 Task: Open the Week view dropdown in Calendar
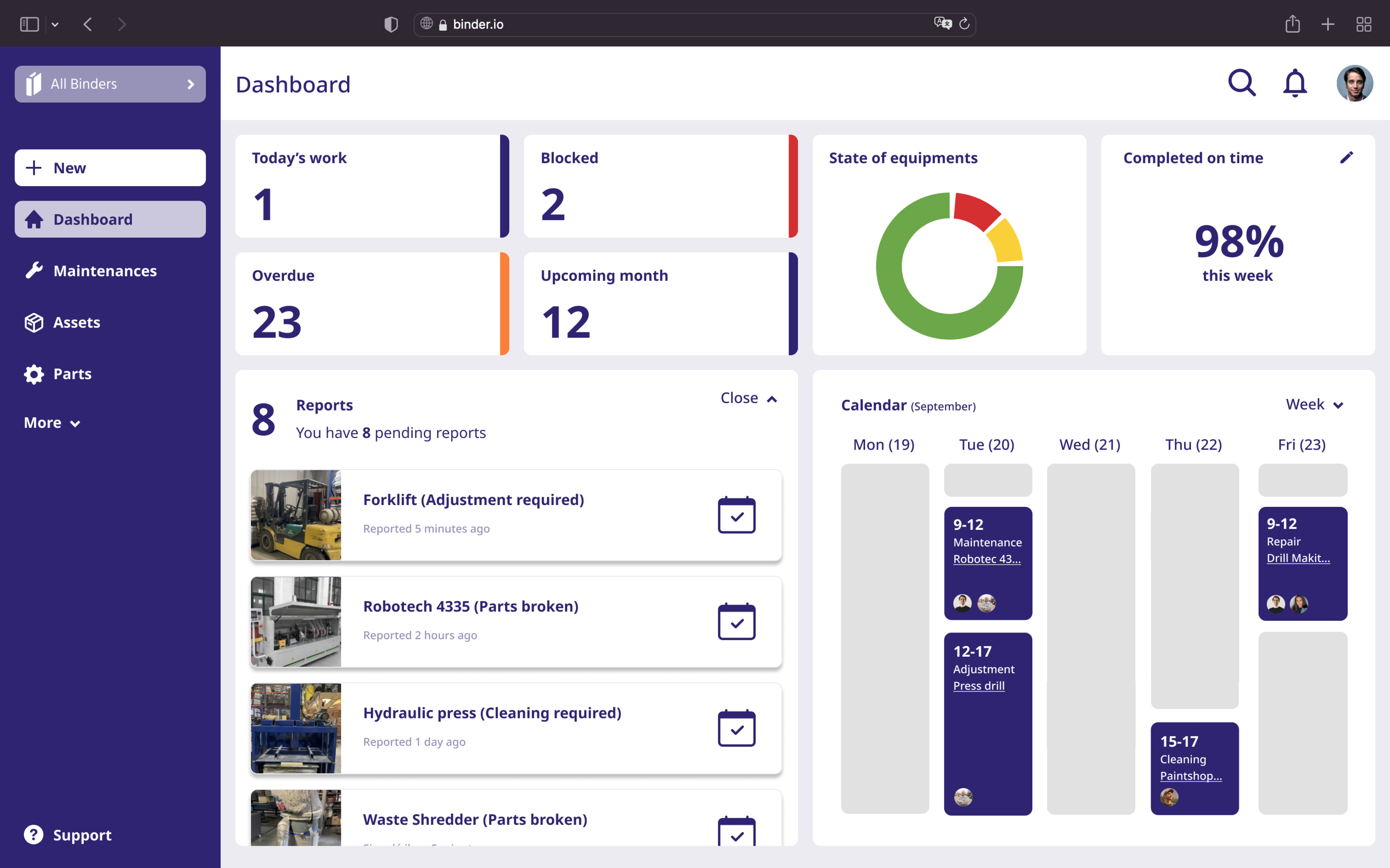click(x=1314, y=404)
